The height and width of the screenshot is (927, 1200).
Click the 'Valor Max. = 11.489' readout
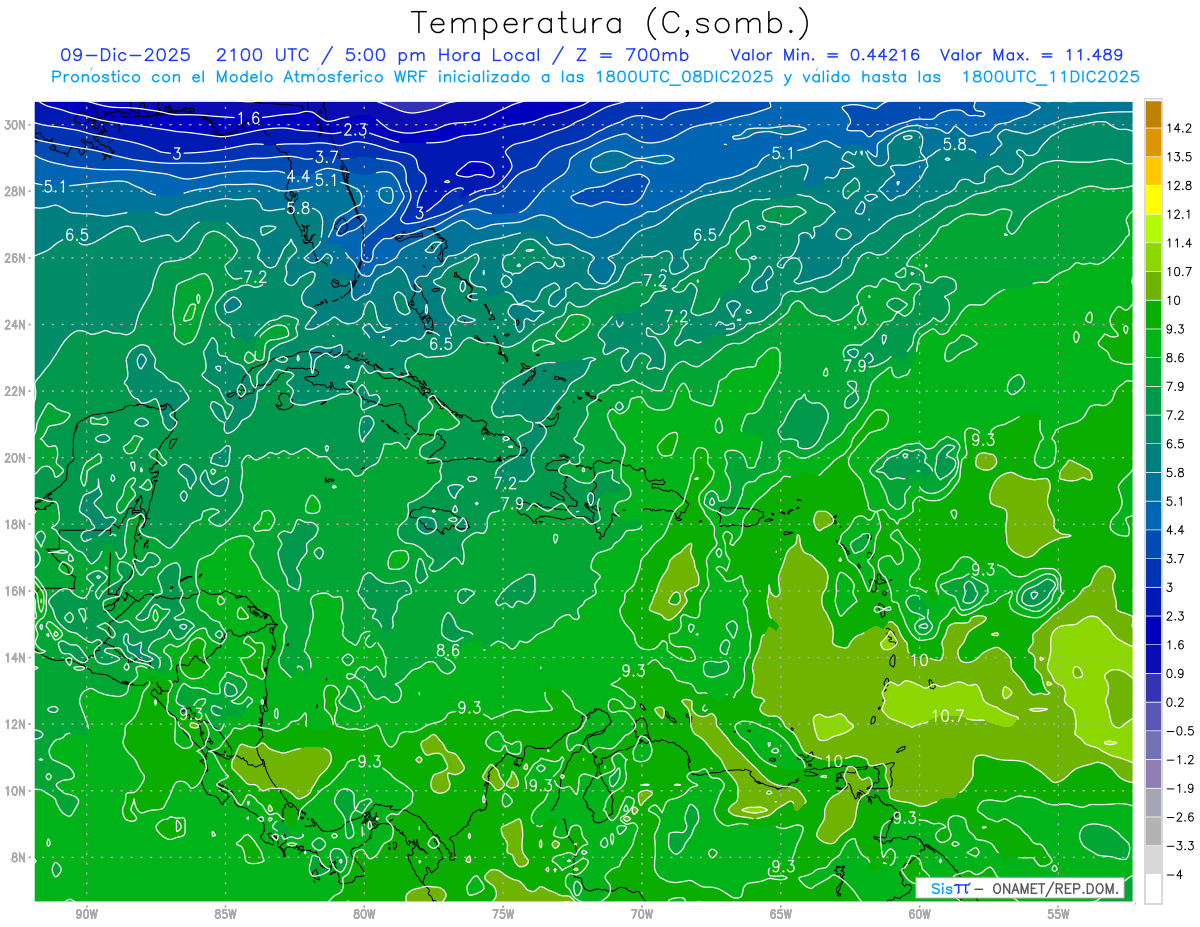pos(1032,55)
